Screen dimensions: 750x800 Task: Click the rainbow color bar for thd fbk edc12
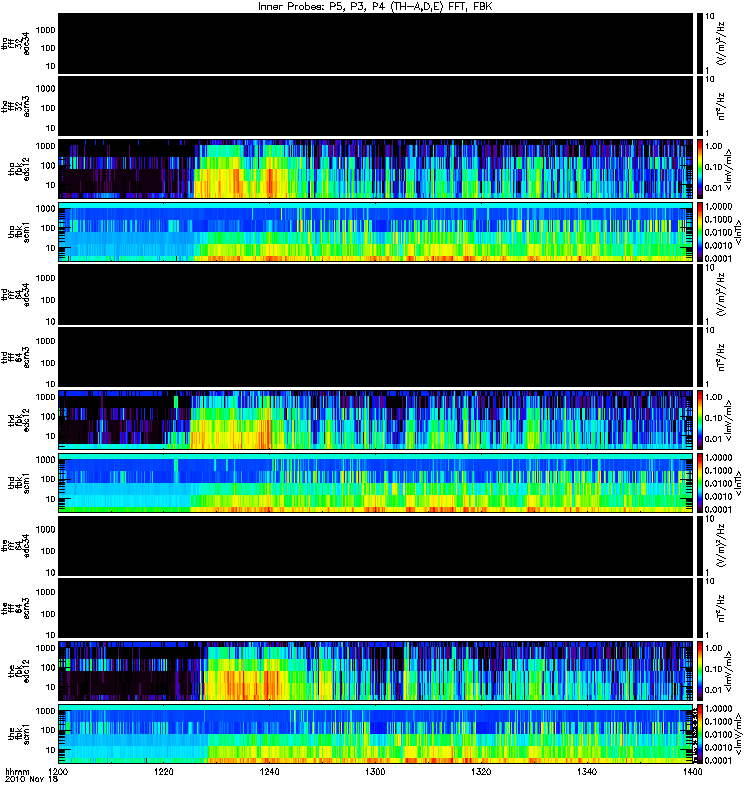[699, 420]
